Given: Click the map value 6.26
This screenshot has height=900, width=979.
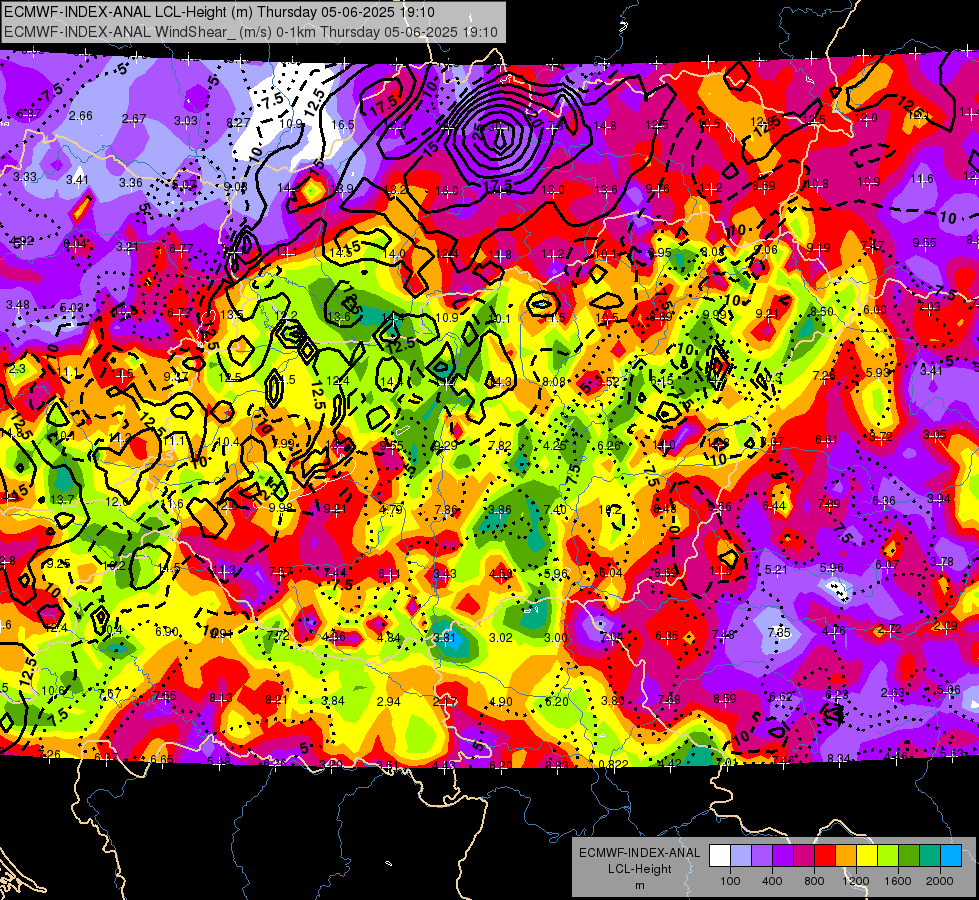Looking at the screenshot, I should (x=609, y=445).
